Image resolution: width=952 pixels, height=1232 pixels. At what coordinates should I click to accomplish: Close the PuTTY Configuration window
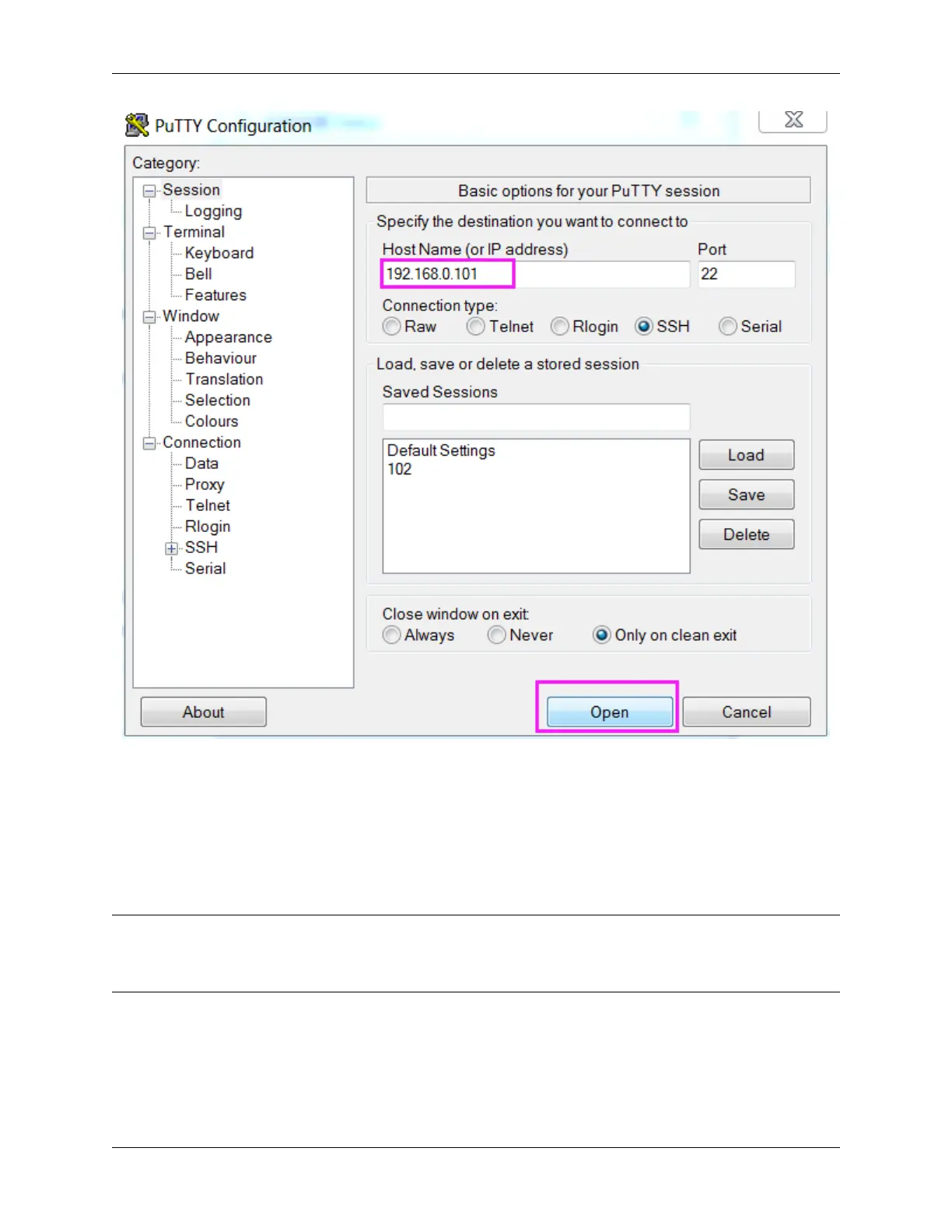[x=793, y=120]
